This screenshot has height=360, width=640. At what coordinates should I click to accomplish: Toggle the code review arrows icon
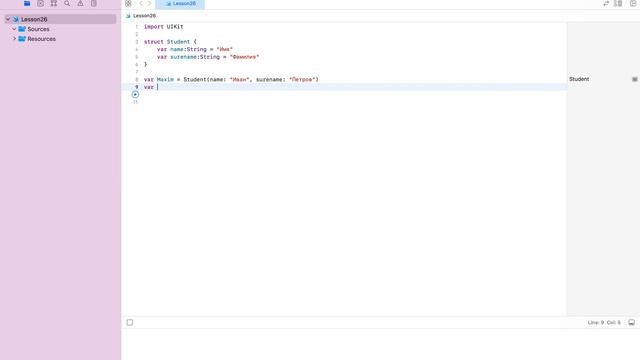606,3
